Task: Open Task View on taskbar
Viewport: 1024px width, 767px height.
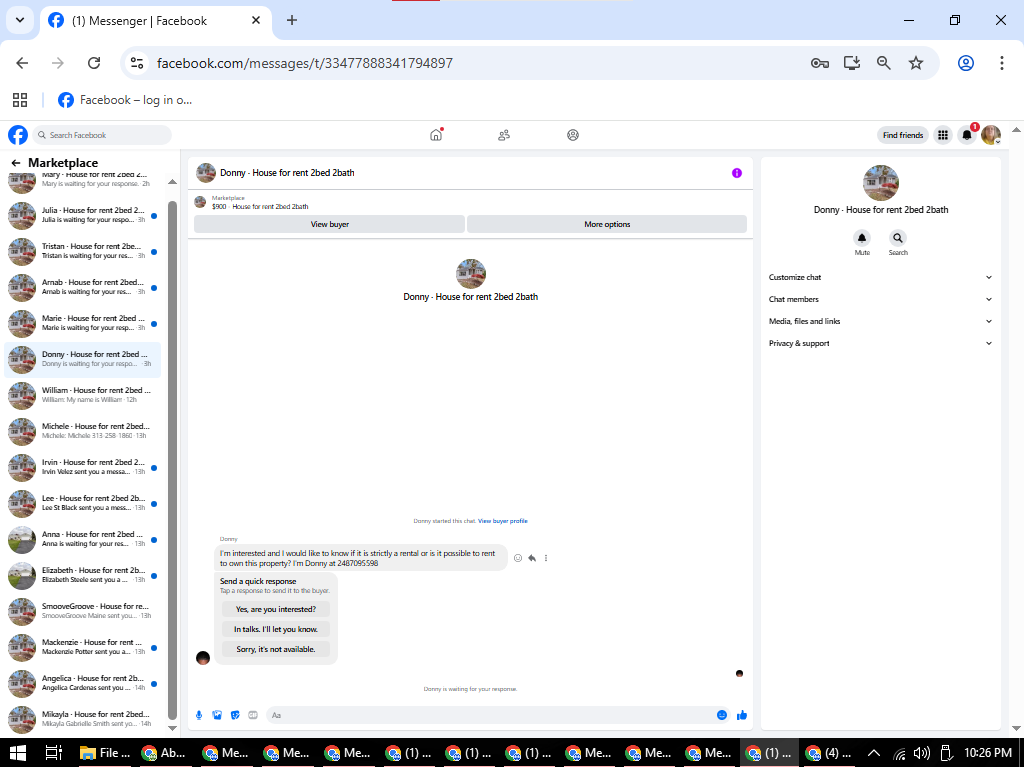Action: (54, 753)
